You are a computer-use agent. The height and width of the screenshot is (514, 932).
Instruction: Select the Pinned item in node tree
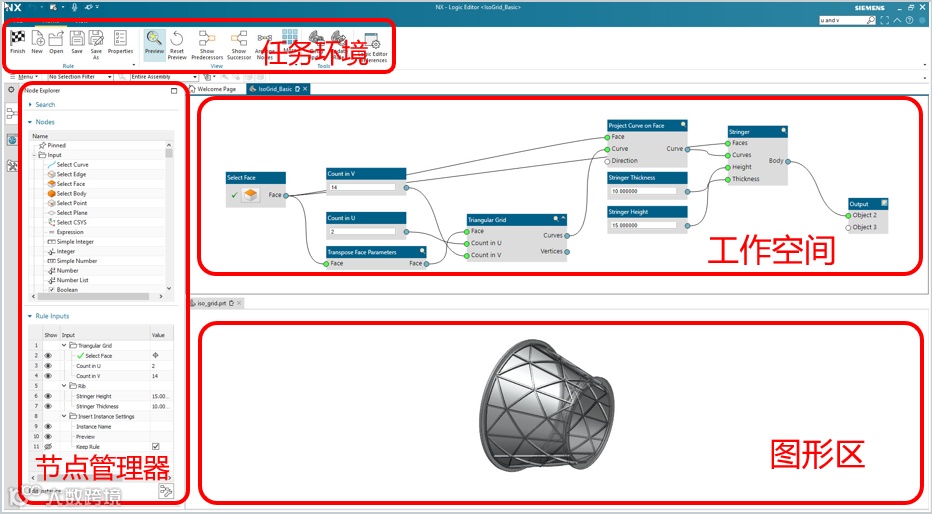(56, 145)
